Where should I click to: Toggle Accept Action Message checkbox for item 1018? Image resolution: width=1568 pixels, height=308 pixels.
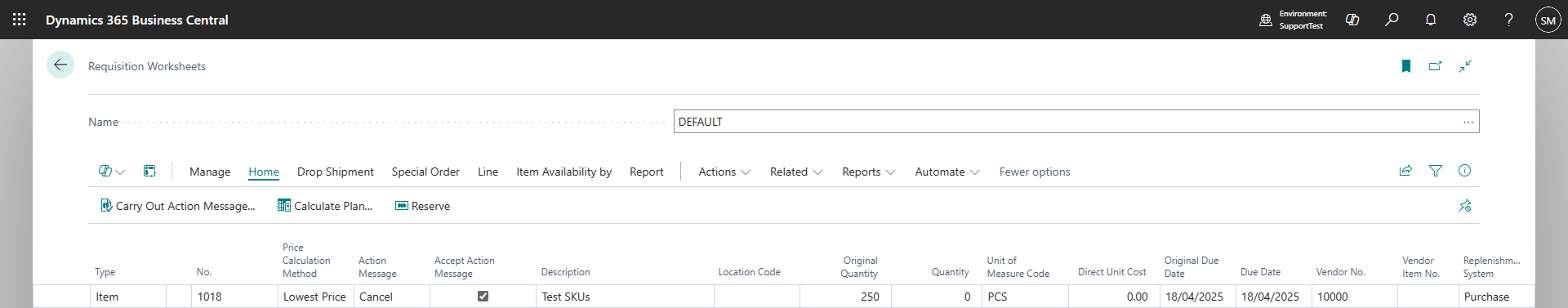tap(483, 297)
